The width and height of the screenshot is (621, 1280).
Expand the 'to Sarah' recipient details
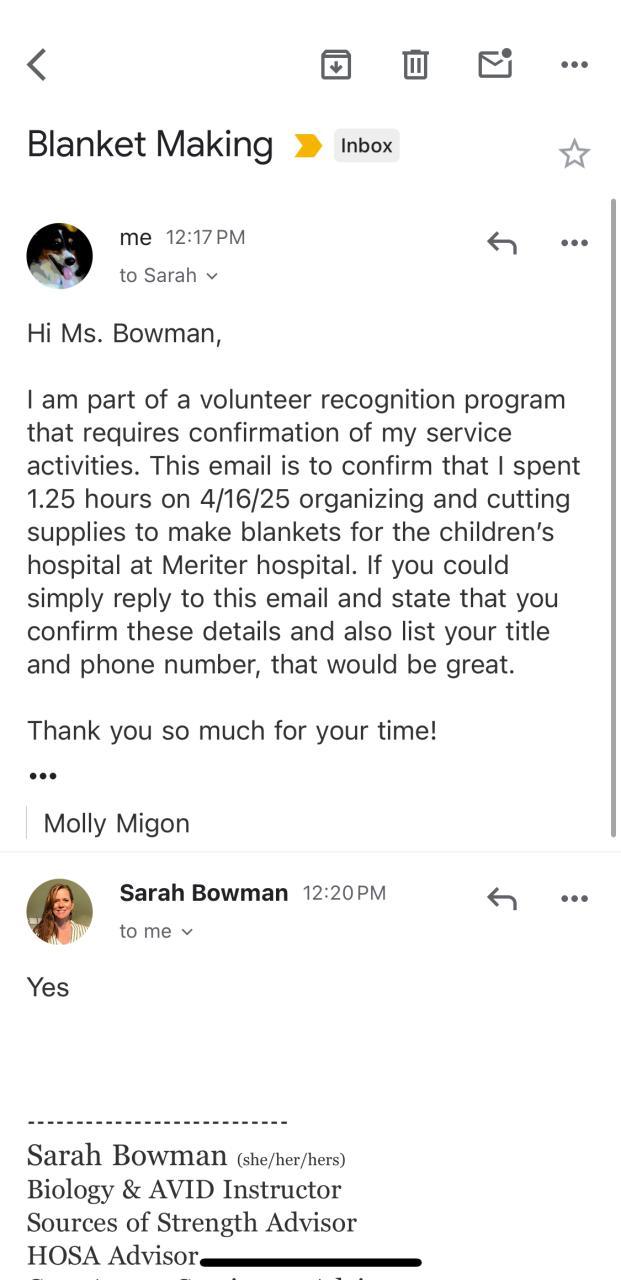click(x=168, y=276)
